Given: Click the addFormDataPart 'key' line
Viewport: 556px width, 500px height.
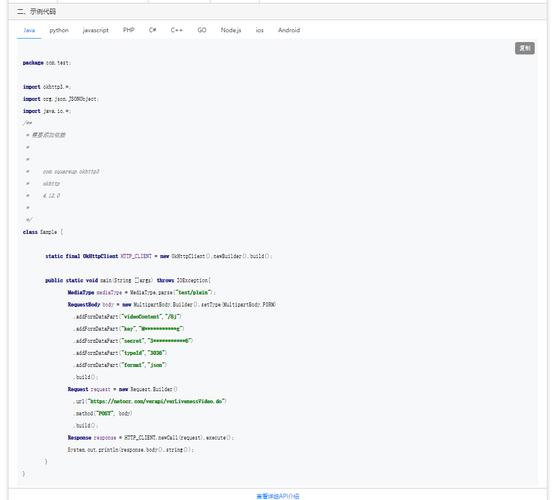Looking at the screenshot, I should point(129,328).
